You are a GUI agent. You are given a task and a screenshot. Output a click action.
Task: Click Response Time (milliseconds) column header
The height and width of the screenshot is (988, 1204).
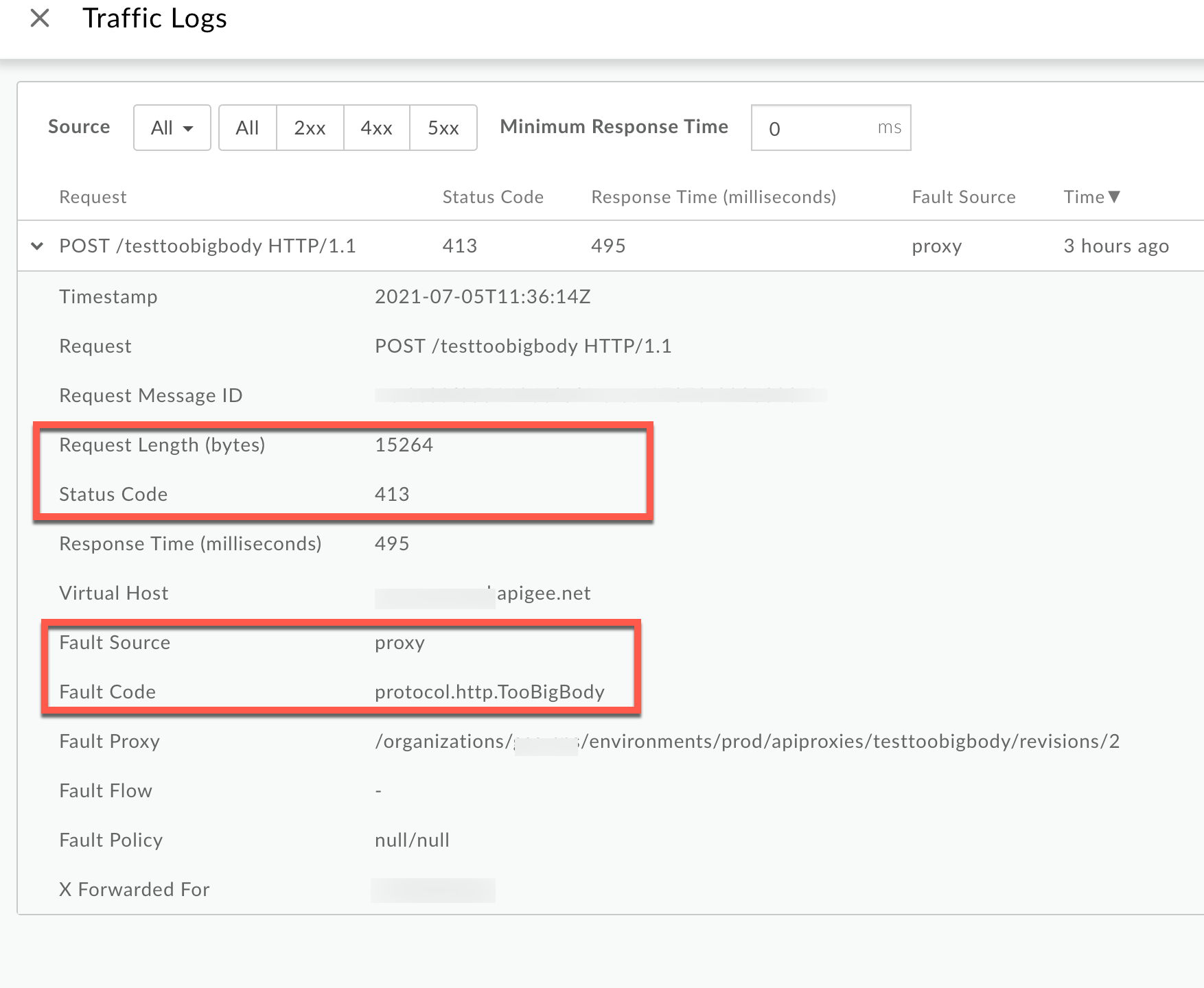click(x=713, y=197)
